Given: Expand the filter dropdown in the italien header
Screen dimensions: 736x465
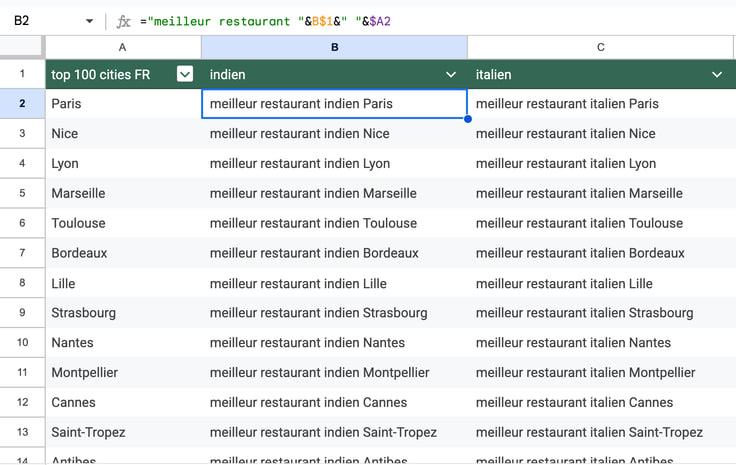Looking at the screenshot, I should [x=717, y=75].
